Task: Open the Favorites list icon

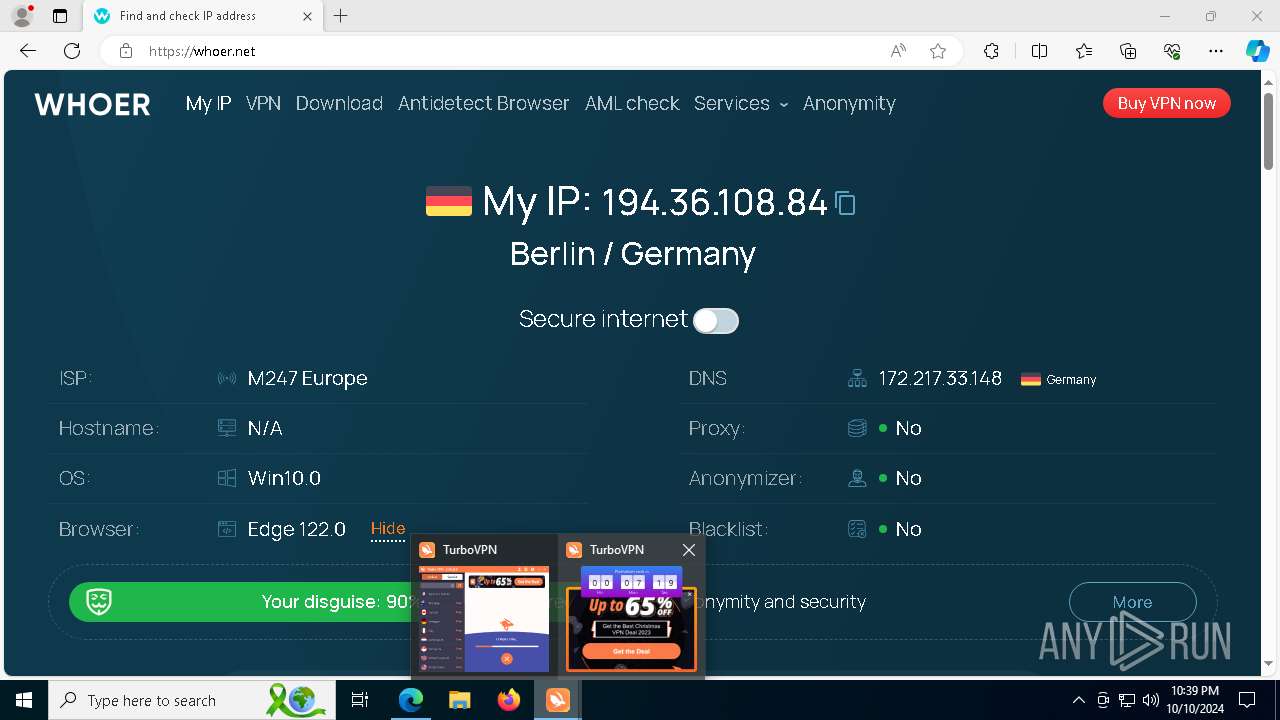Action: coord(1084,51)
